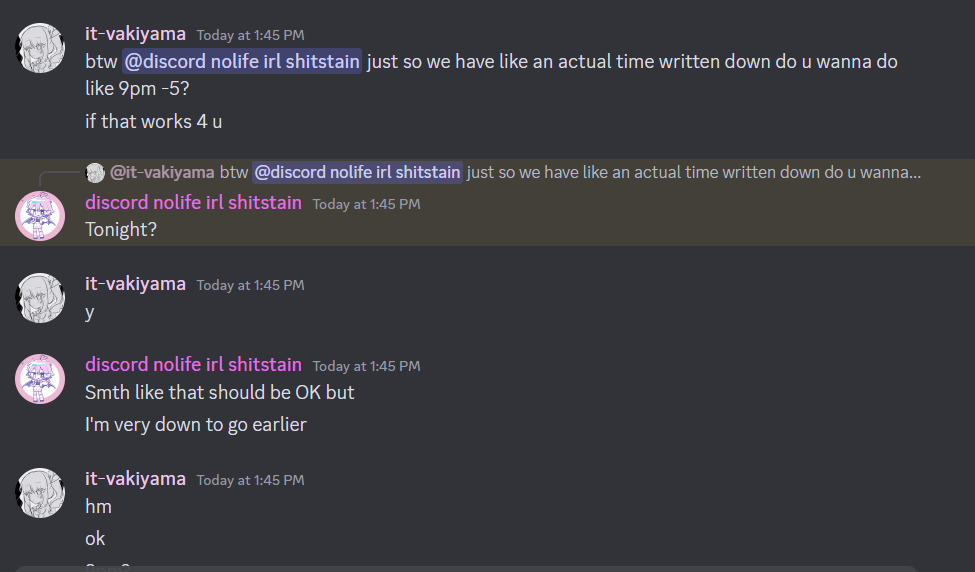
Task: Click the tiny avatar in the reply preview
Action: click(95, 172)
